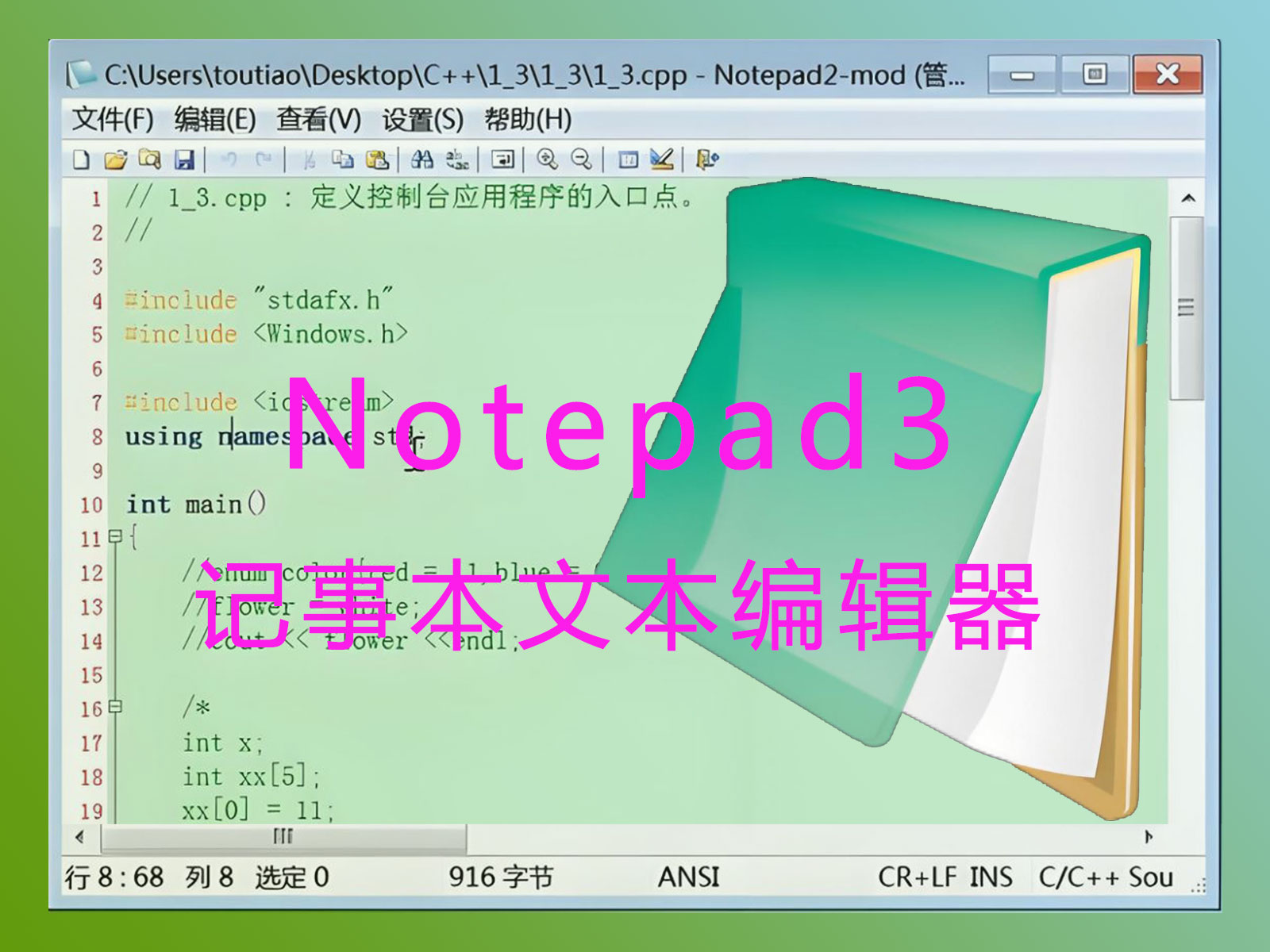
Task: Click the 'int x;' code line
Action: (x=222, y=743)
